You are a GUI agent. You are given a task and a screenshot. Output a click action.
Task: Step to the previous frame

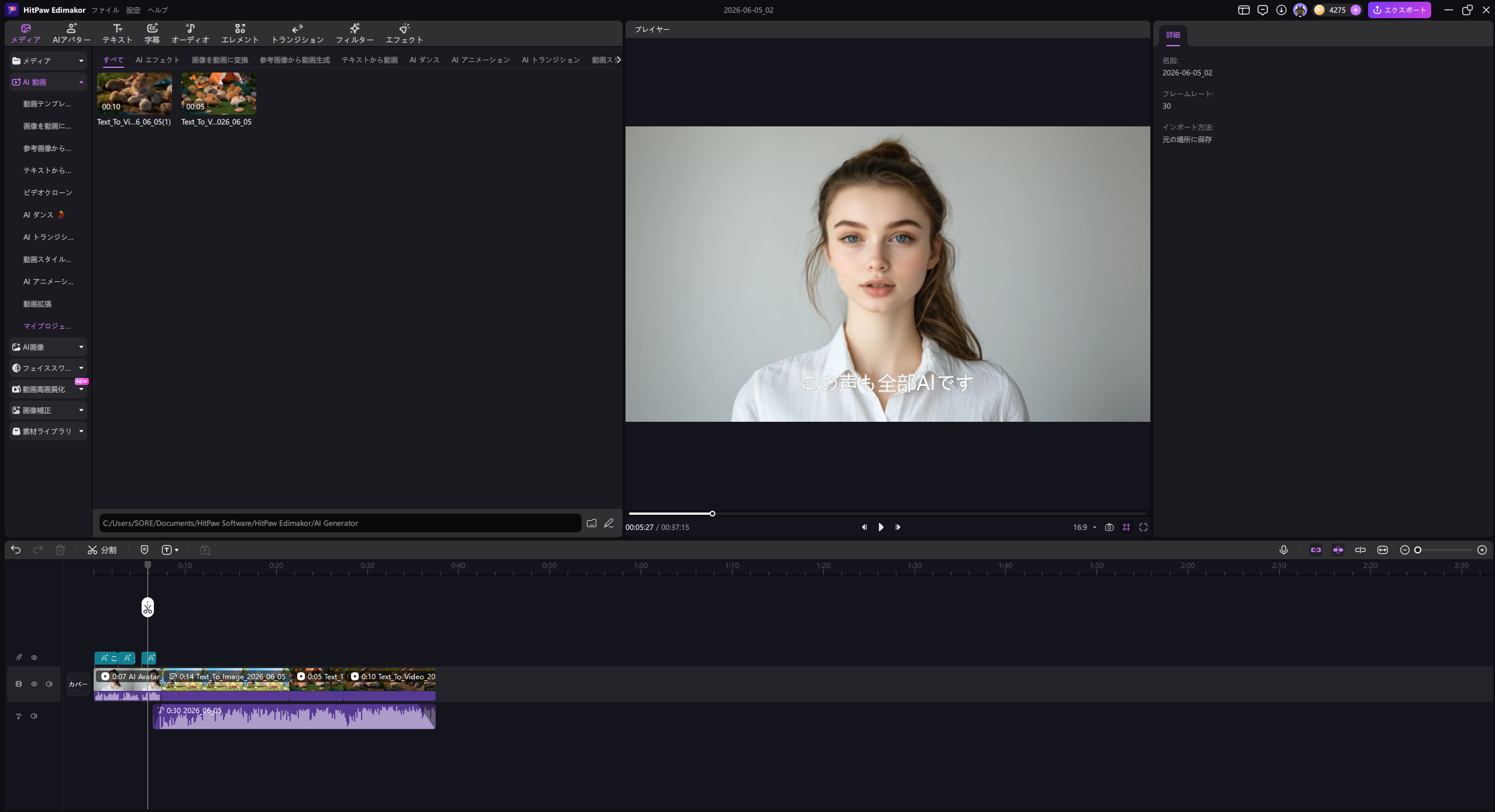(x=864, y=527)
